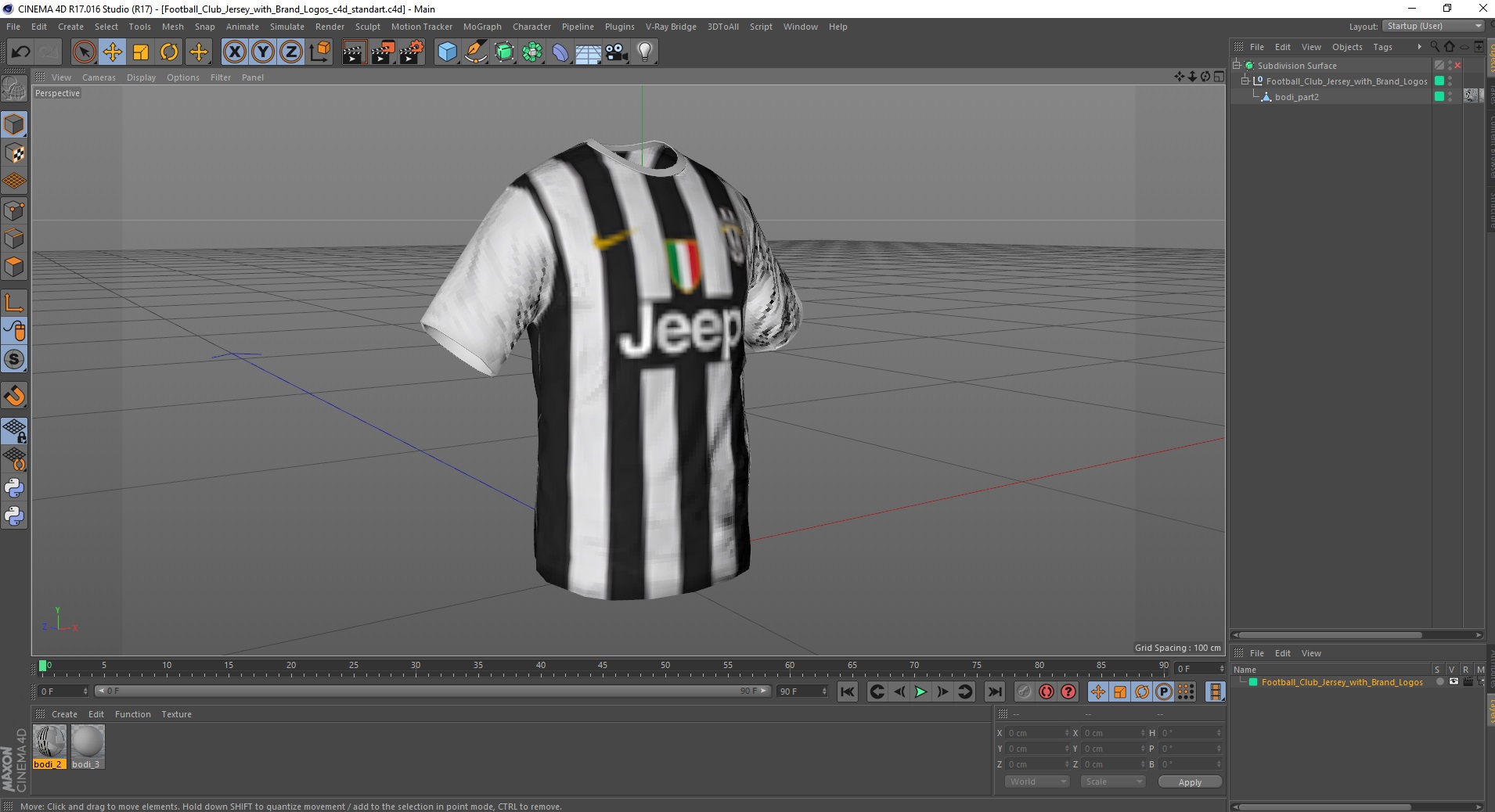Open viewport Display menu
1495x812 pixels.
click(x=141, y=77)
